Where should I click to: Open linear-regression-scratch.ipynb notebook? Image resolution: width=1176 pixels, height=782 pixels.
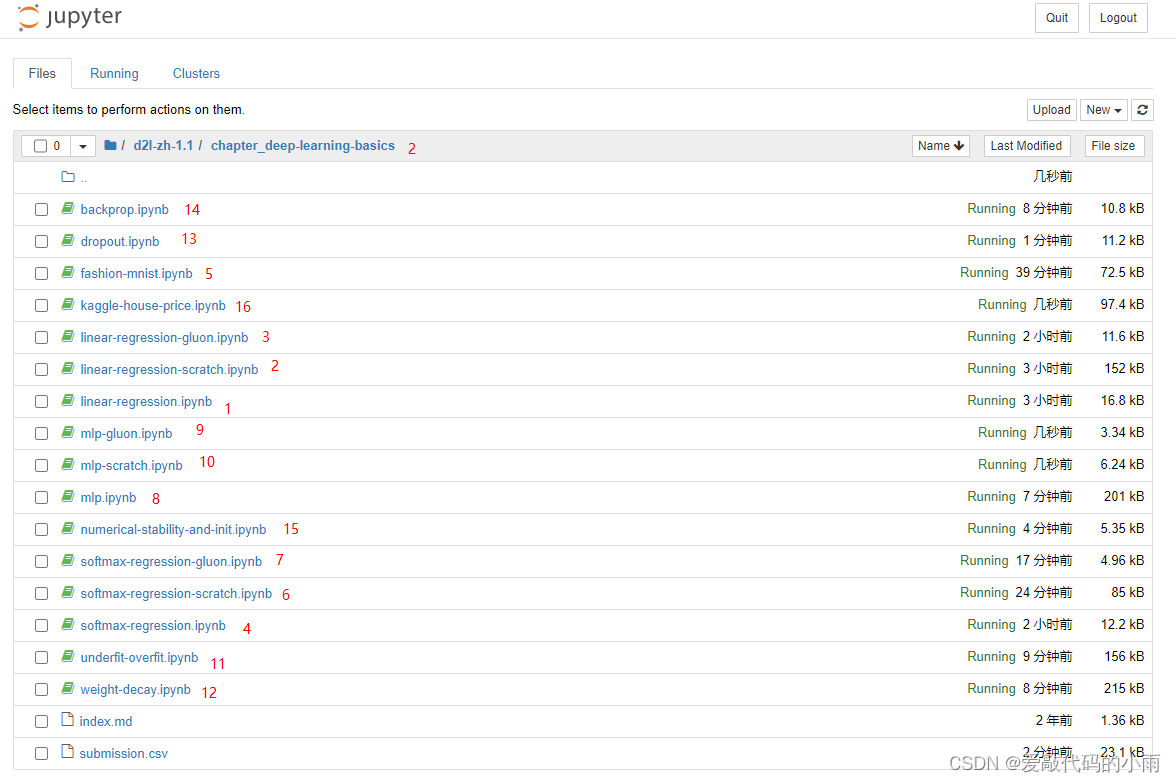click(170, 369)
